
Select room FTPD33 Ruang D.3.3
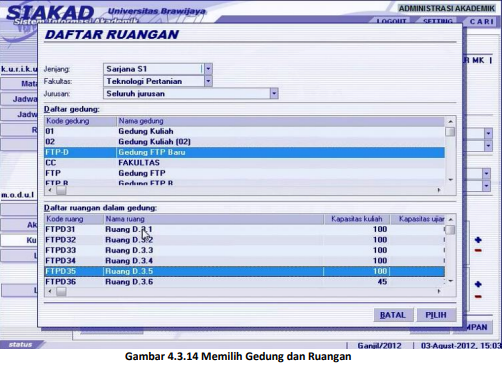tap(244, 250)
